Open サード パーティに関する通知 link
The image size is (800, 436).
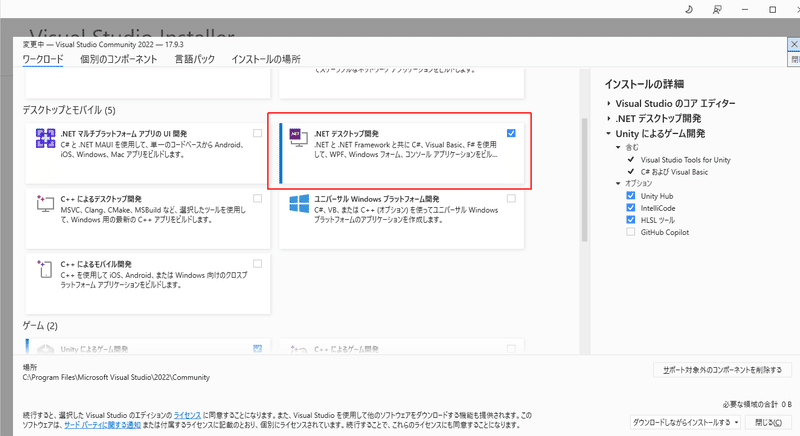tap(103, 425)
